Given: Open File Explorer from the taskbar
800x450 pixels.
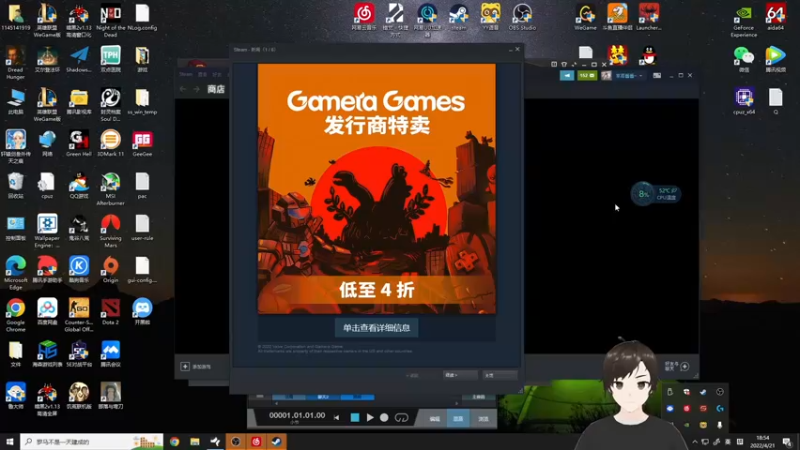Looking at the screenshot, I should pos(195,441).
